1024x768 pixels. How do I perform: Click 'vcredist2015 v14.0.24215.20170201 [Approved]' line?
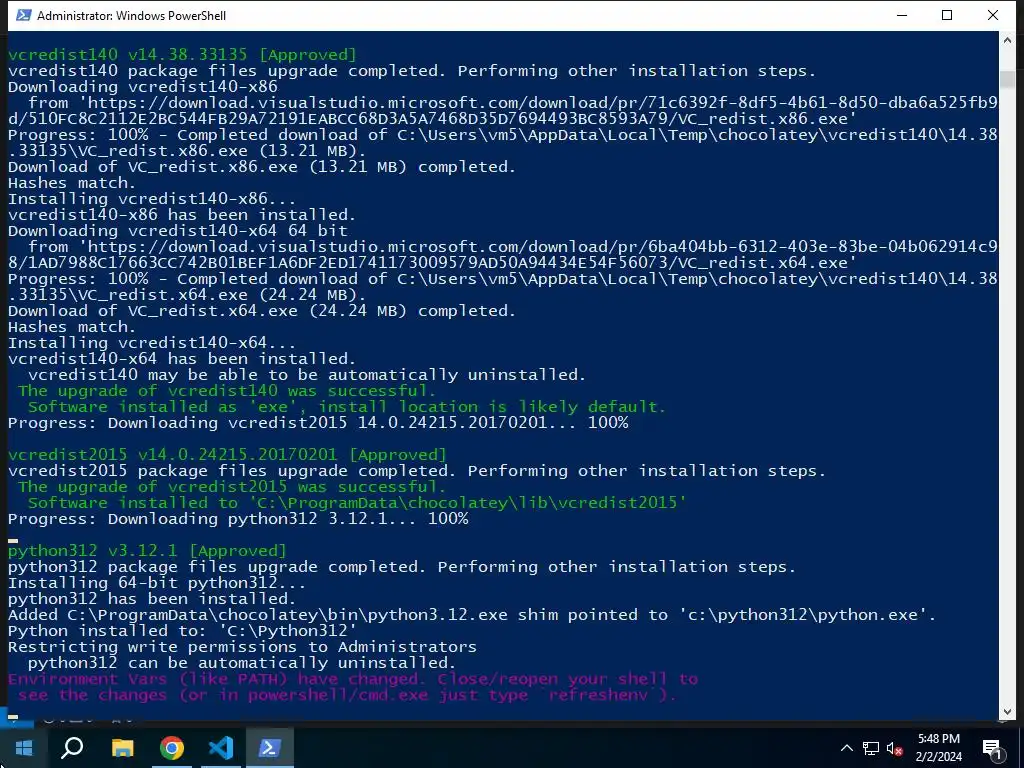coord(227,455)
